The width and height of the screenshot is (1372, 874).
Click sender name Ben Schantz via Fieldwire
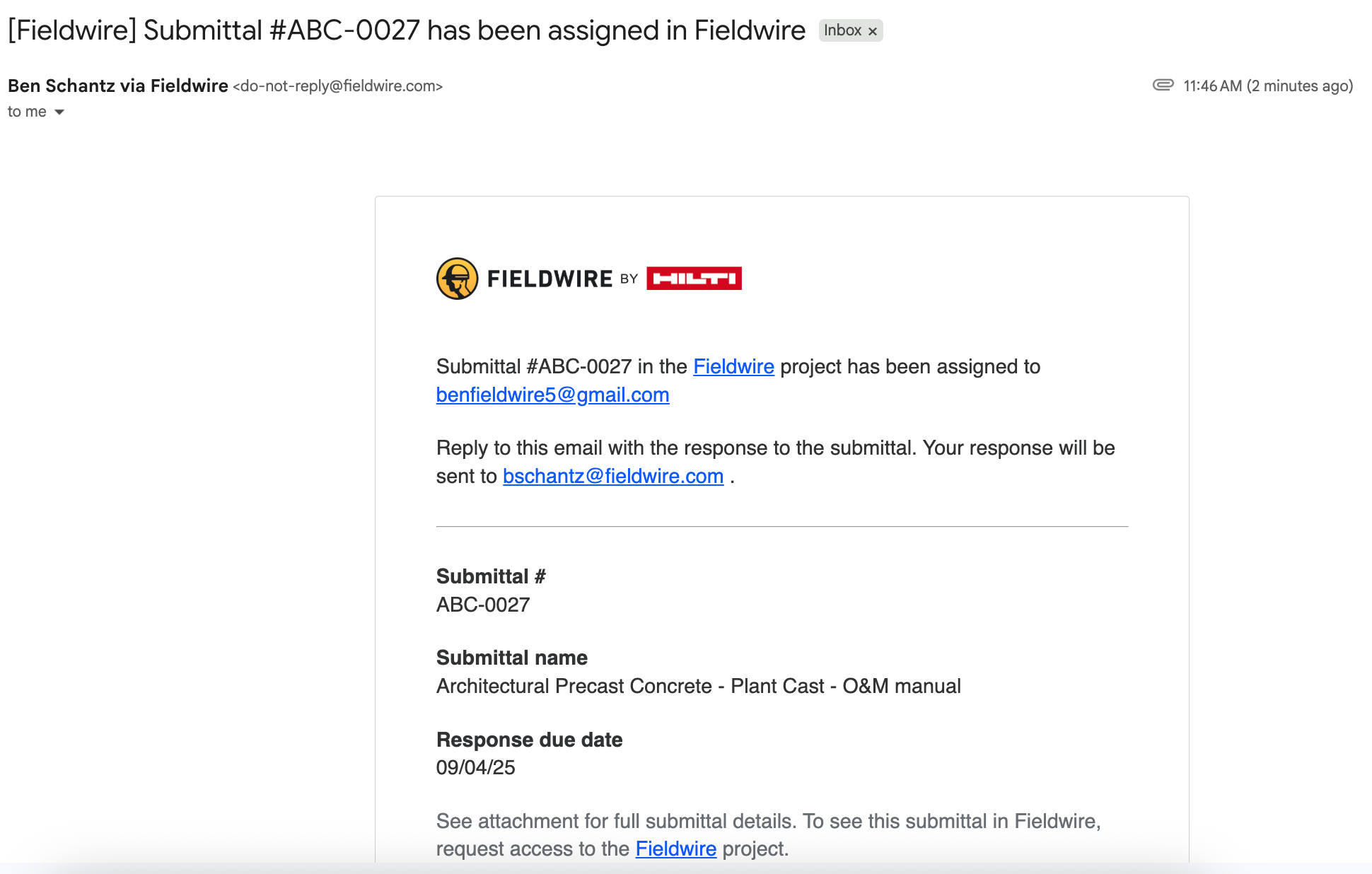click(118, 86)
